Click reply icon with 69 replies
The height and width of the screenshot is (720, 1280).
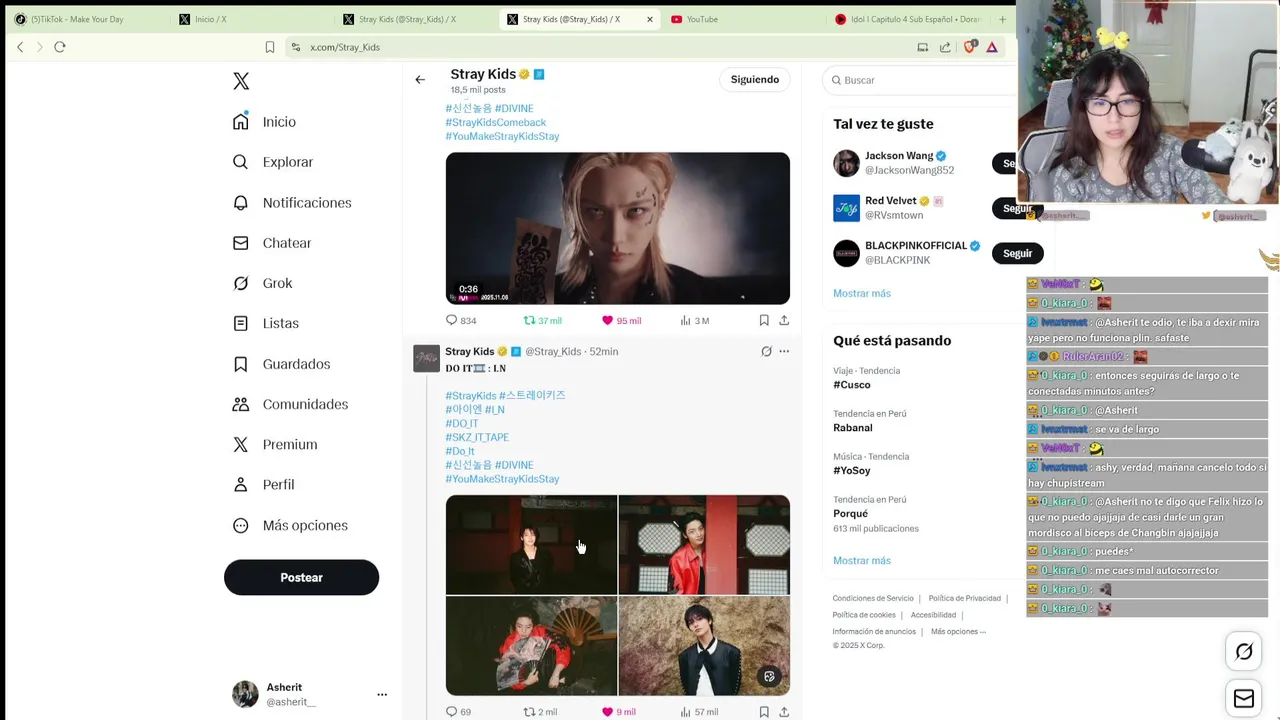[451, 712]
